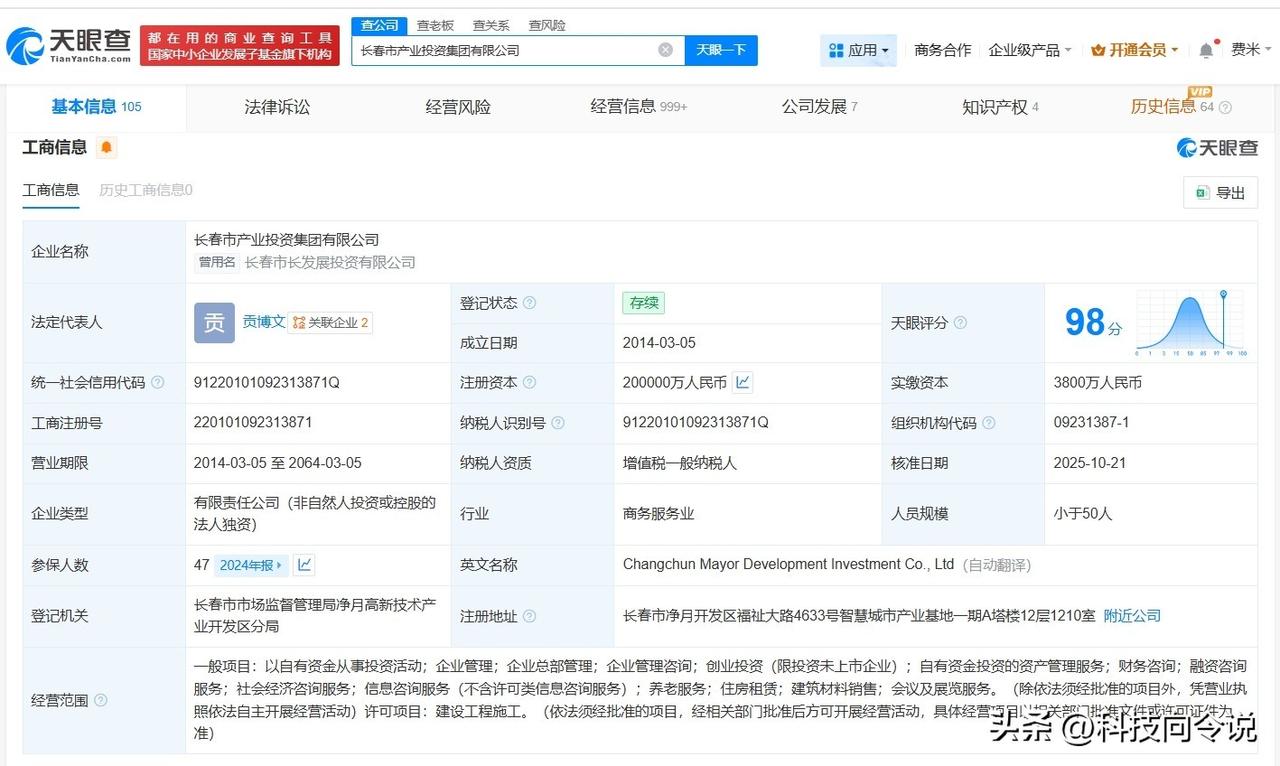The image size is (1280, 766).
Task: Open the trend chart icon beside 200000万人民币
Action: pos(743,382)
